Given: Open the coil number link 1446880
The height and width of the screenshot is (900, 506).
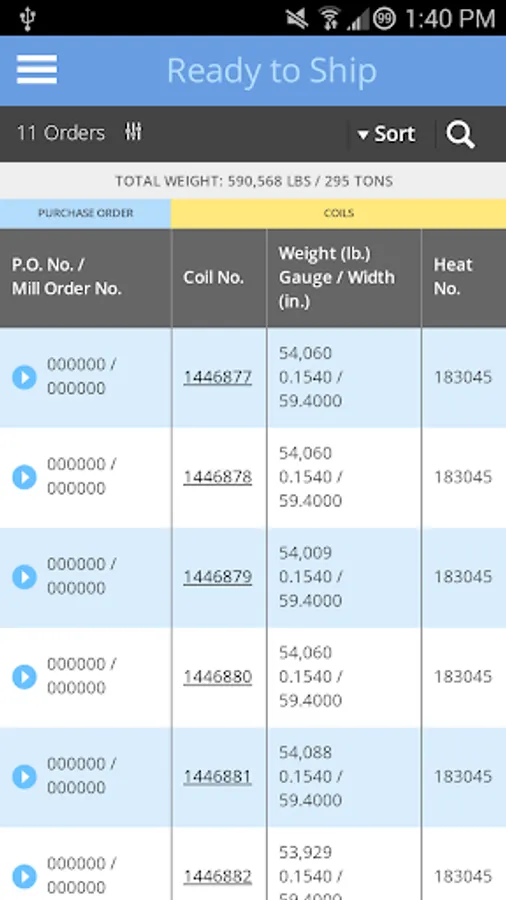Looking at the screenshot, I should [x=217, y=677].
